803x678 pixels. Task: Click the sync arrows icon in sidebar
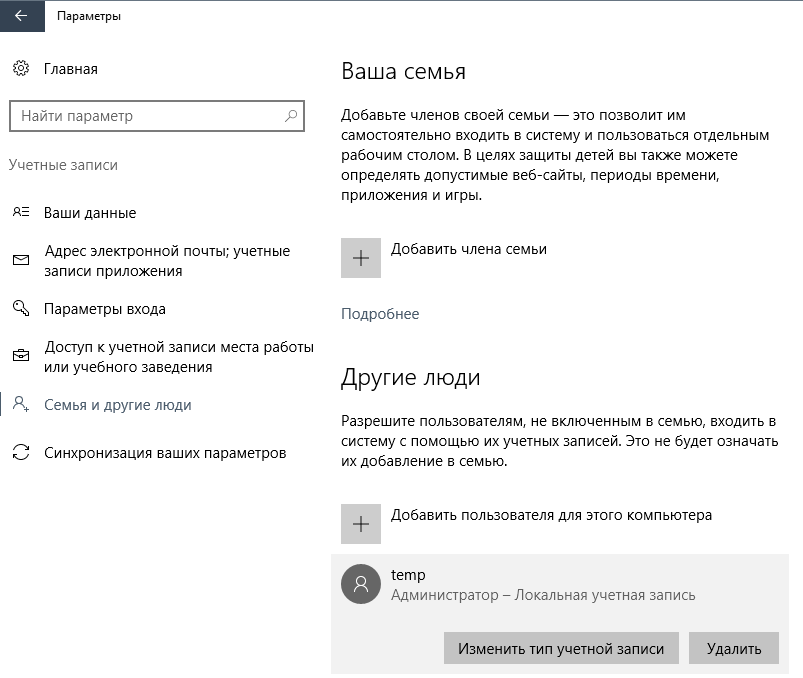[x=21, y=453]
